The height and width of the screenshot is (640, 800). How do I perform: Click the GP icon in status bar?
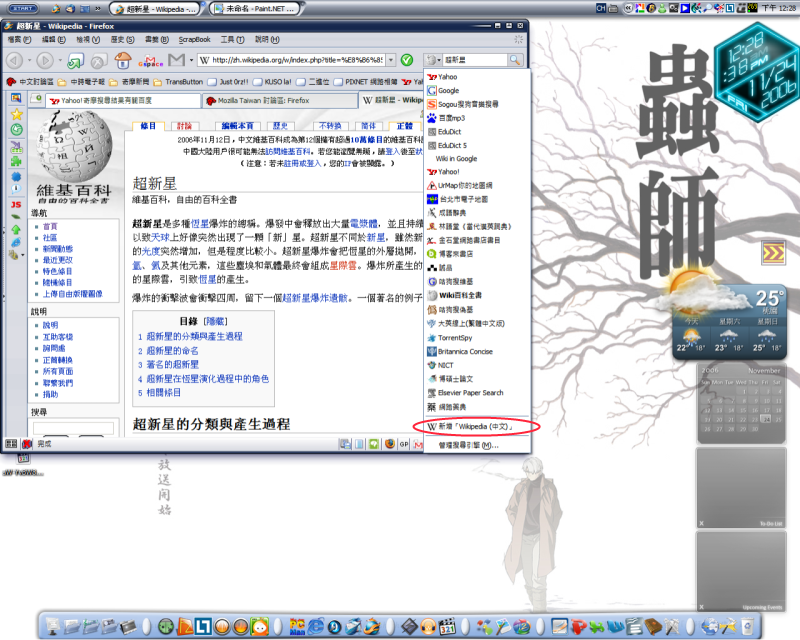pyautogui.click(x=404, y=444)
